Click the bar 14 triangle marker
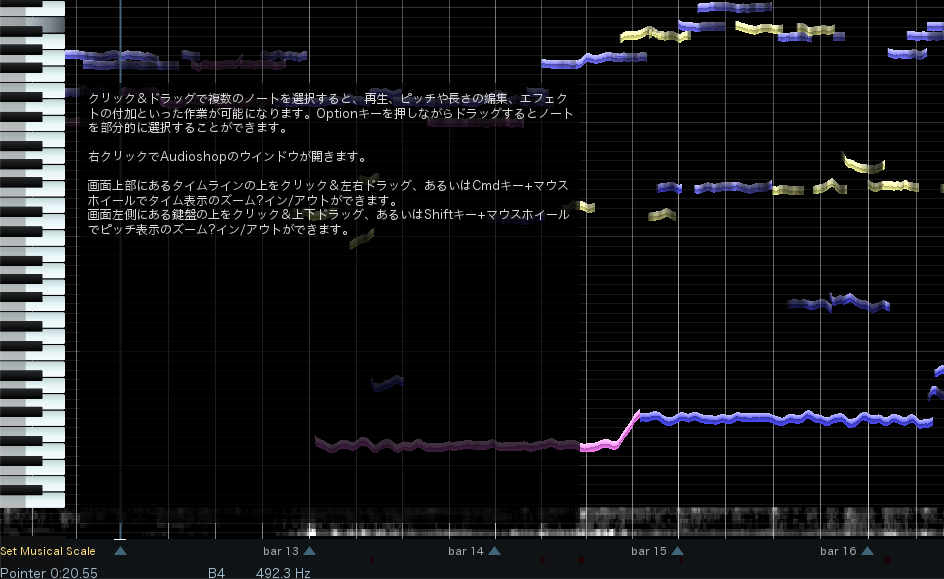 (x=494, y=551)
